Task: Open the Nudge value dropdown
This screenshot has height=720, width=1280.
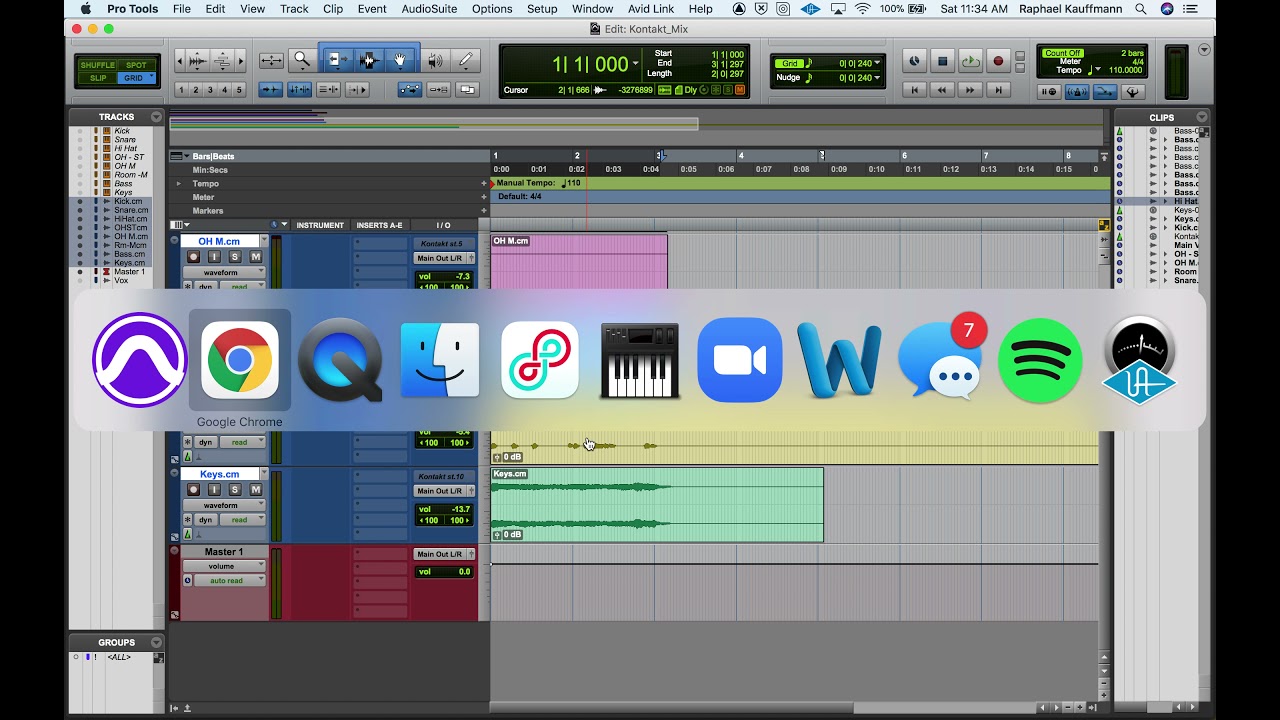Action: (x=877, y=77)
